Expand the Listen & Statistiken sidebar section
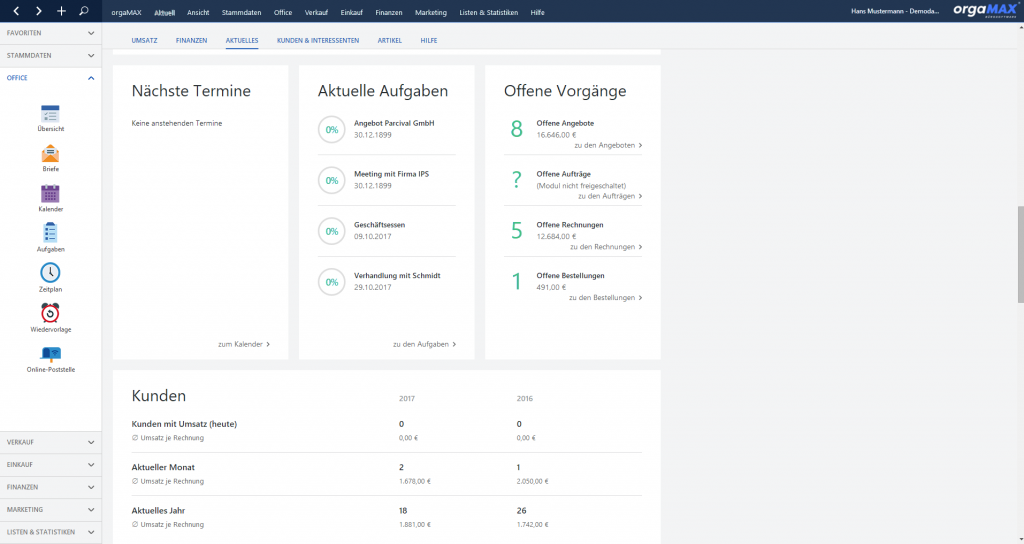The image size is (1024, 544). (50, 532)
